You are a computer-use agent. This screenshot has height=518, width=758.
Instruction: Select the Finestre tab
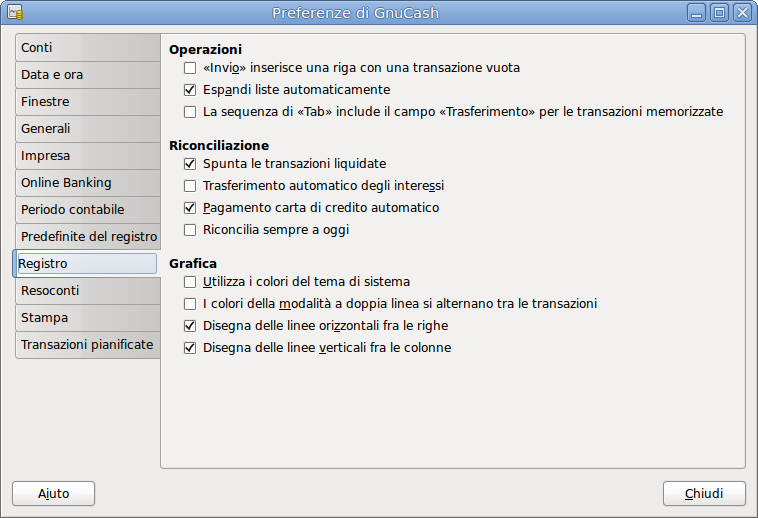click(x=87, y=102)
